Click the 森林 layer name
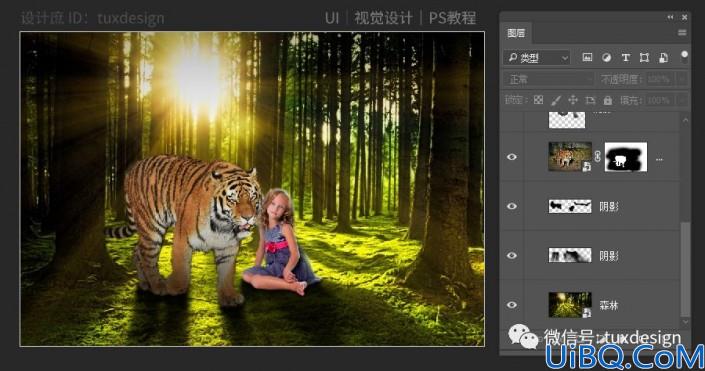 tap(609, 305)
